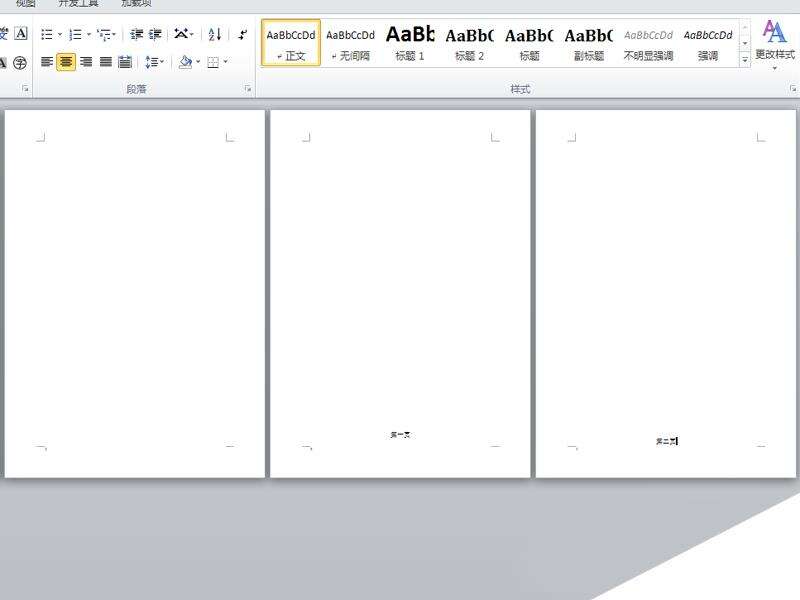Apply multilevel list formatting
The image size is (800, 600).
point(104,34)
